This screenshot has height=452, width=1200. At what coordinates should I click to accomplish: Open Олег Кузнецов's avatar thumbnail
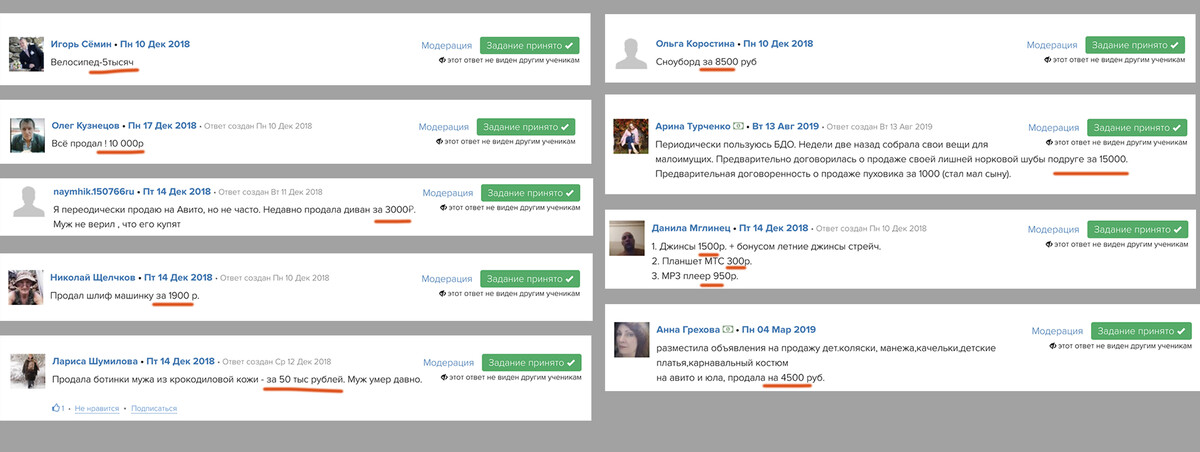coord(26,135)
